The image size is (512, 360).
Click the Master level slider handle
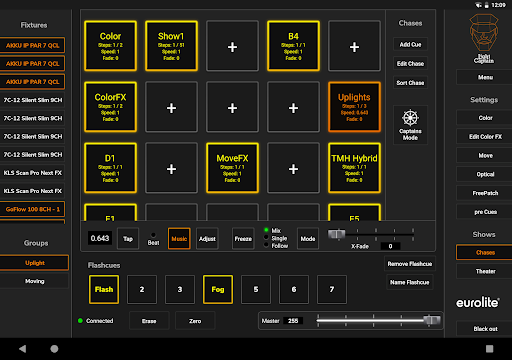click(x=432, y=320)
